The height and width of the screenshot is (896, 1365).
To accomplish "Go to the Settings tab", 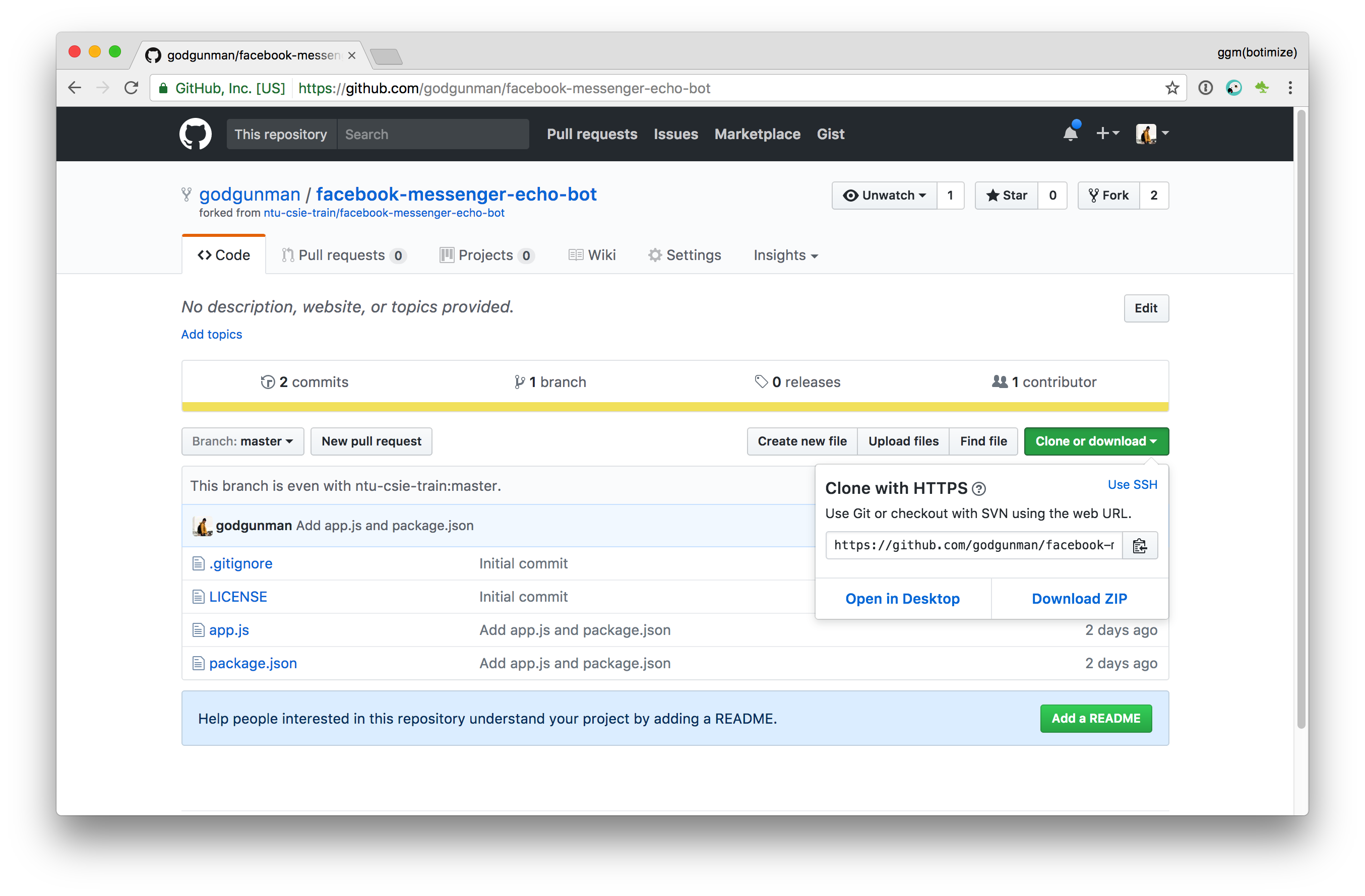I will click(x=685, y=255).
